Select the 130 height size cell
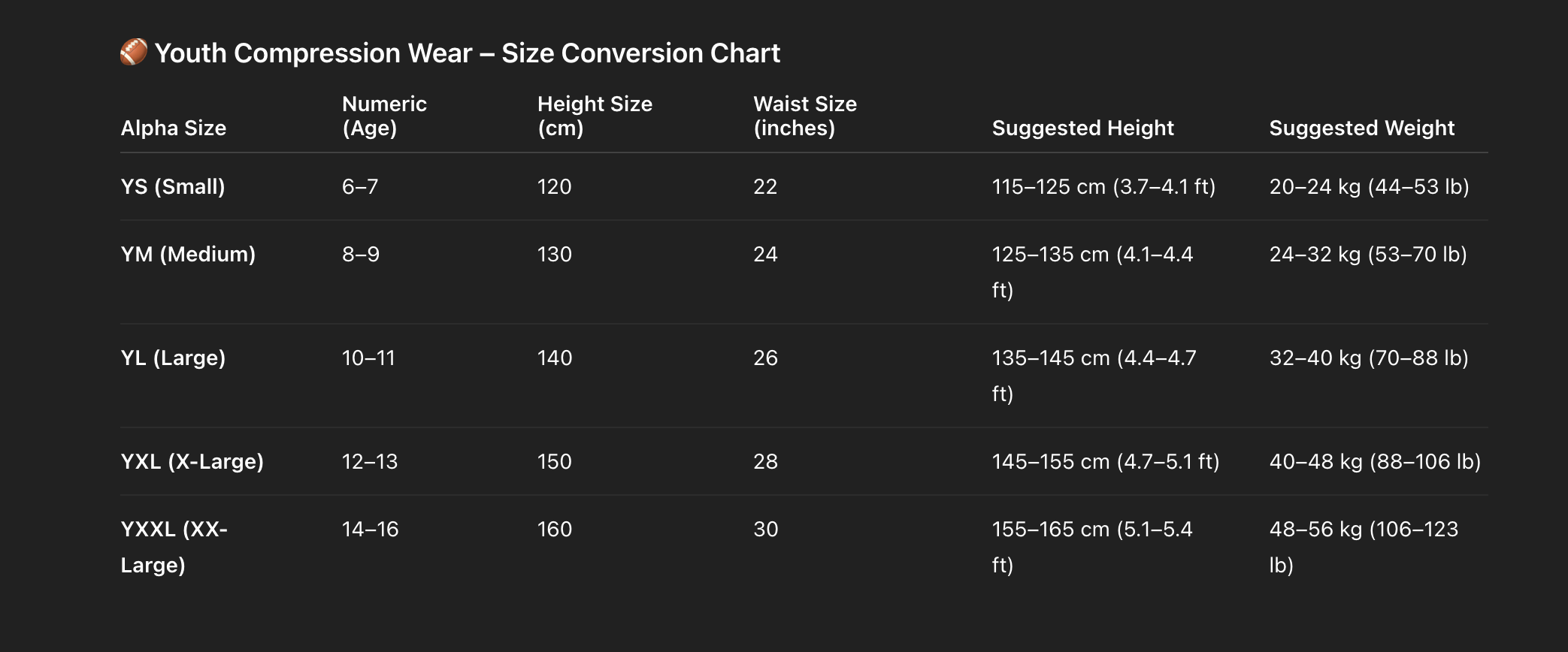The width and height of the screenshot is (1568, 652). pyautogui.click(x=555, y=254)
